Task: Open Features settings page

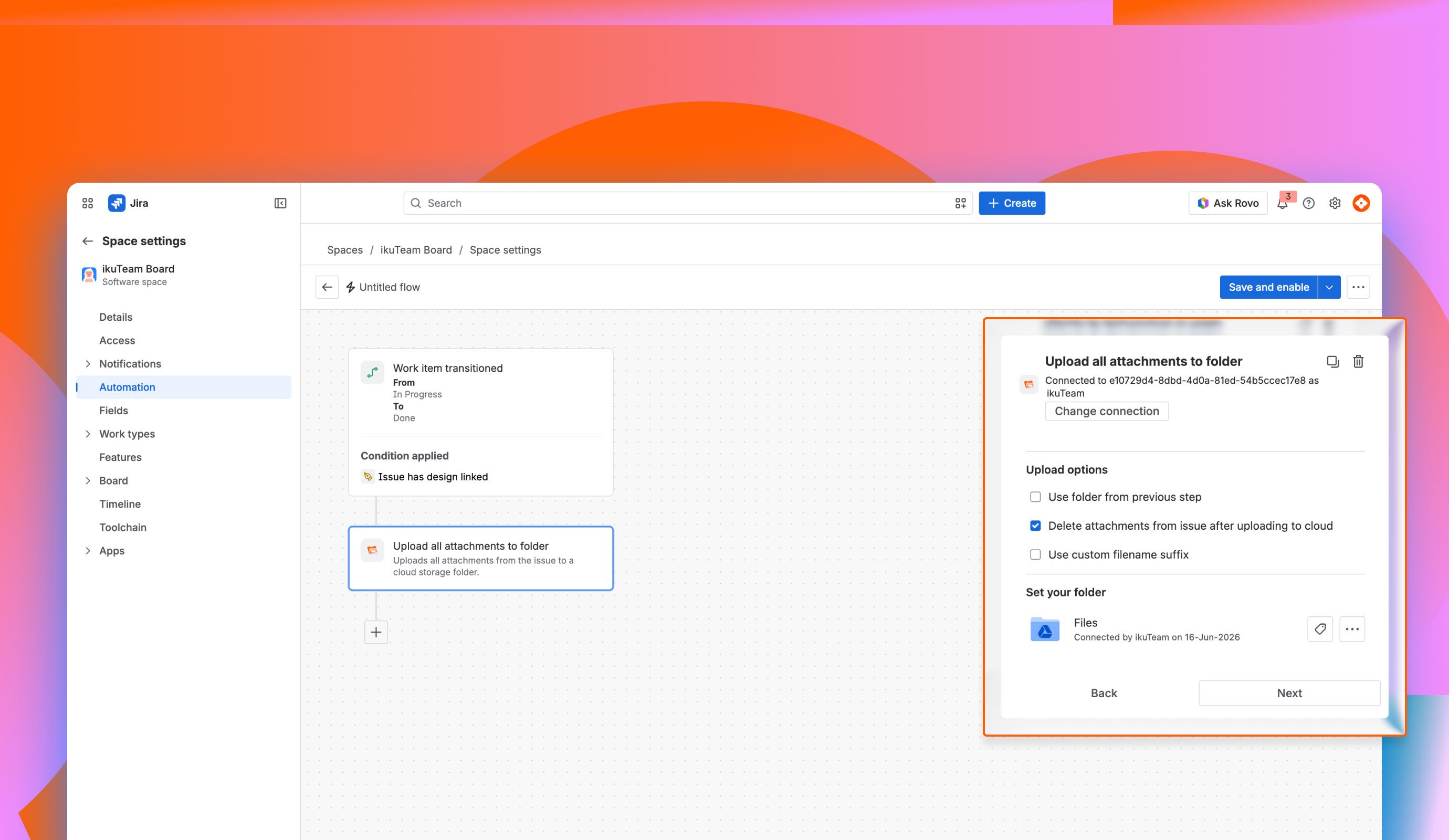Action: (120, 457)
